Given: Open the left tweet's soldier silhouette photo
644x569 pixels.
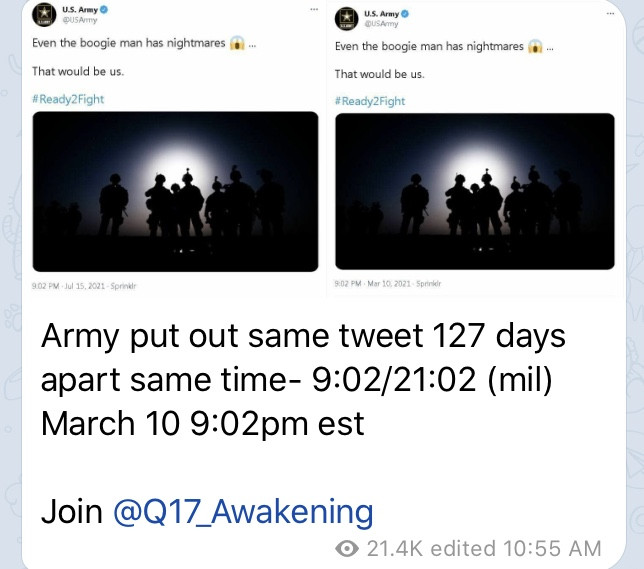Looking at the screenshot, I should coord(175,189).
